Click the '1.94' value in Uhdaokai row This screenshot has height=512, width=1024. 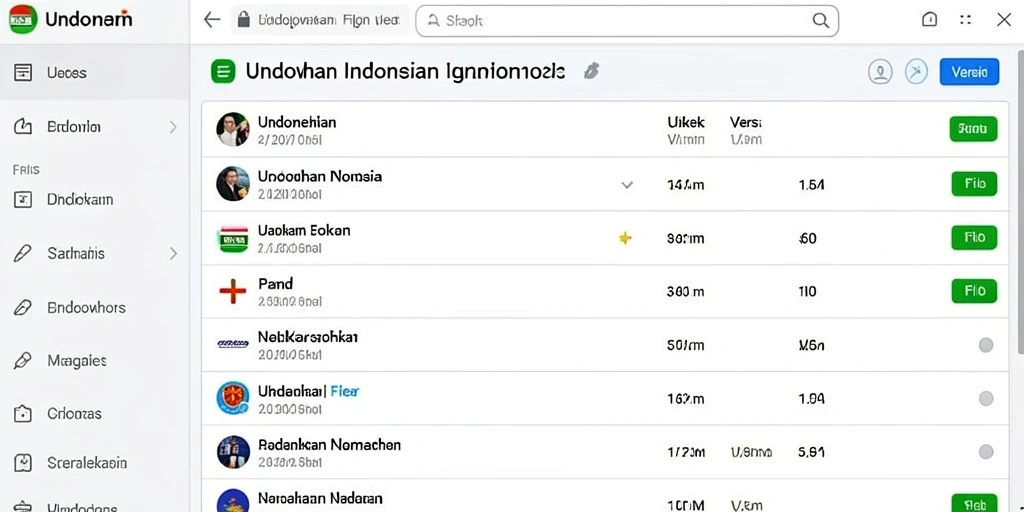point(811,398)
